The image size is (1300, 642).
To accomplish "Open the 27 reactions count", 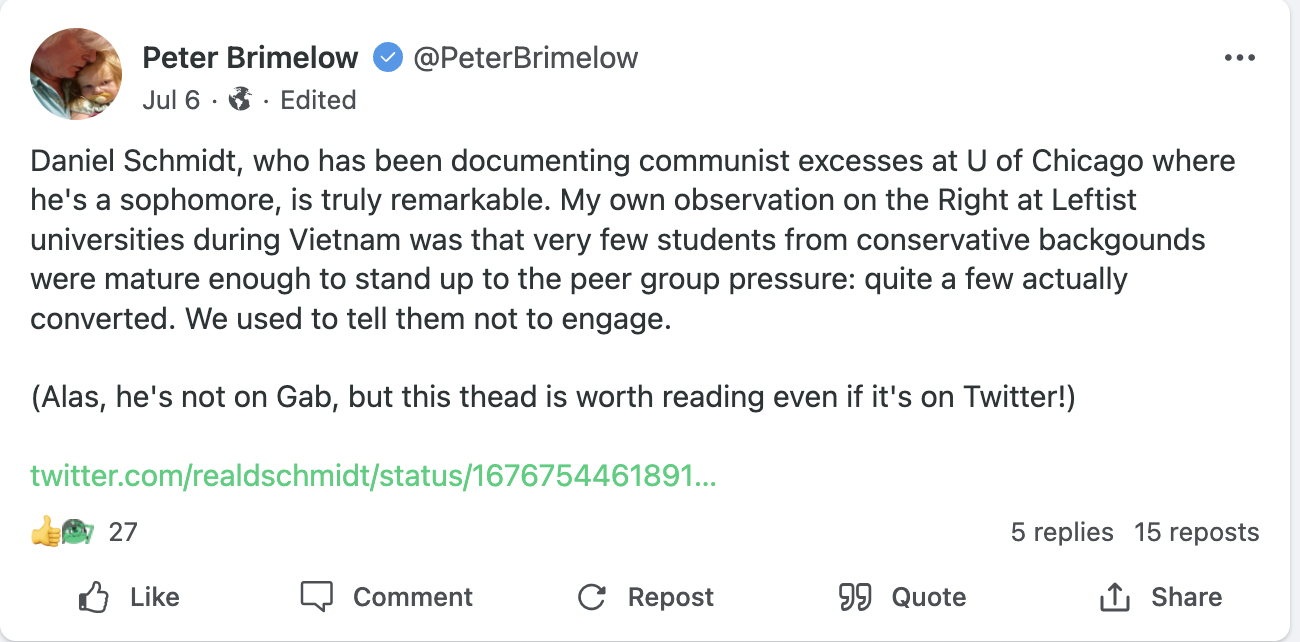I will coord(123,532).
